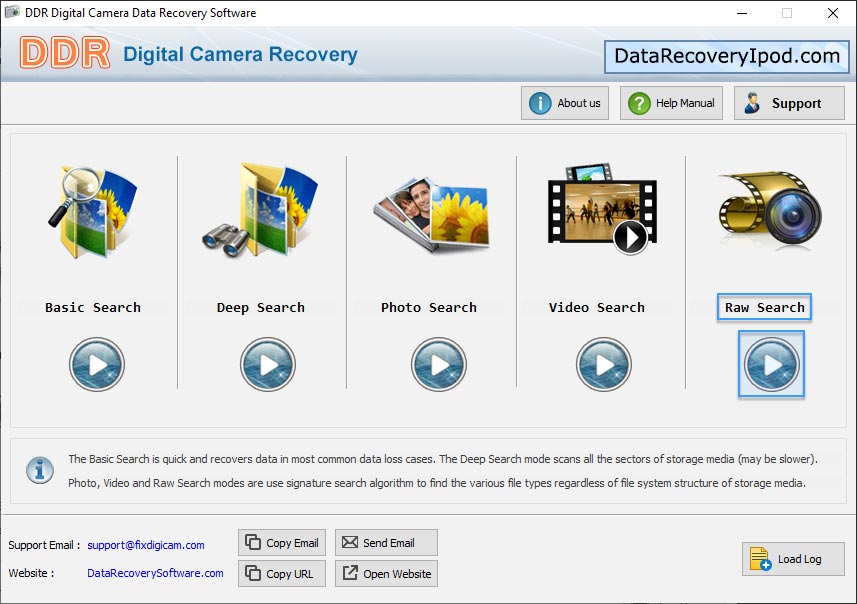The width and height of the screenshot is (857, 604).
Task: Select the Raw Search label
Action: (764, 307)
